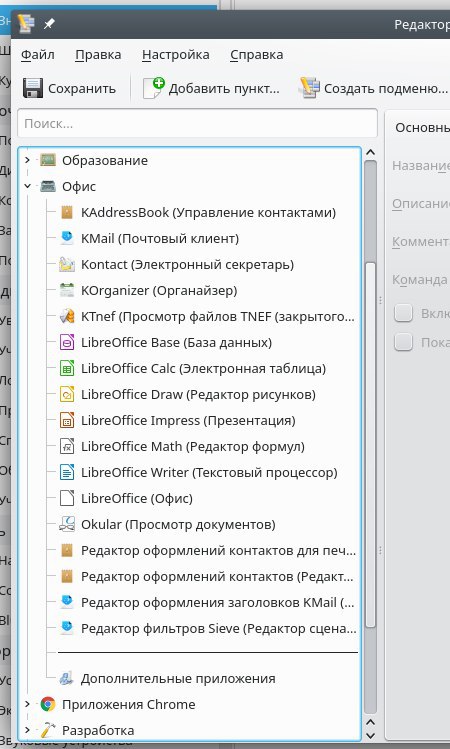This screenshot has height=749, width=450.
Task: Select LibreOffice Impress (Презентация) entry
Action: click(x=188, y=420)
